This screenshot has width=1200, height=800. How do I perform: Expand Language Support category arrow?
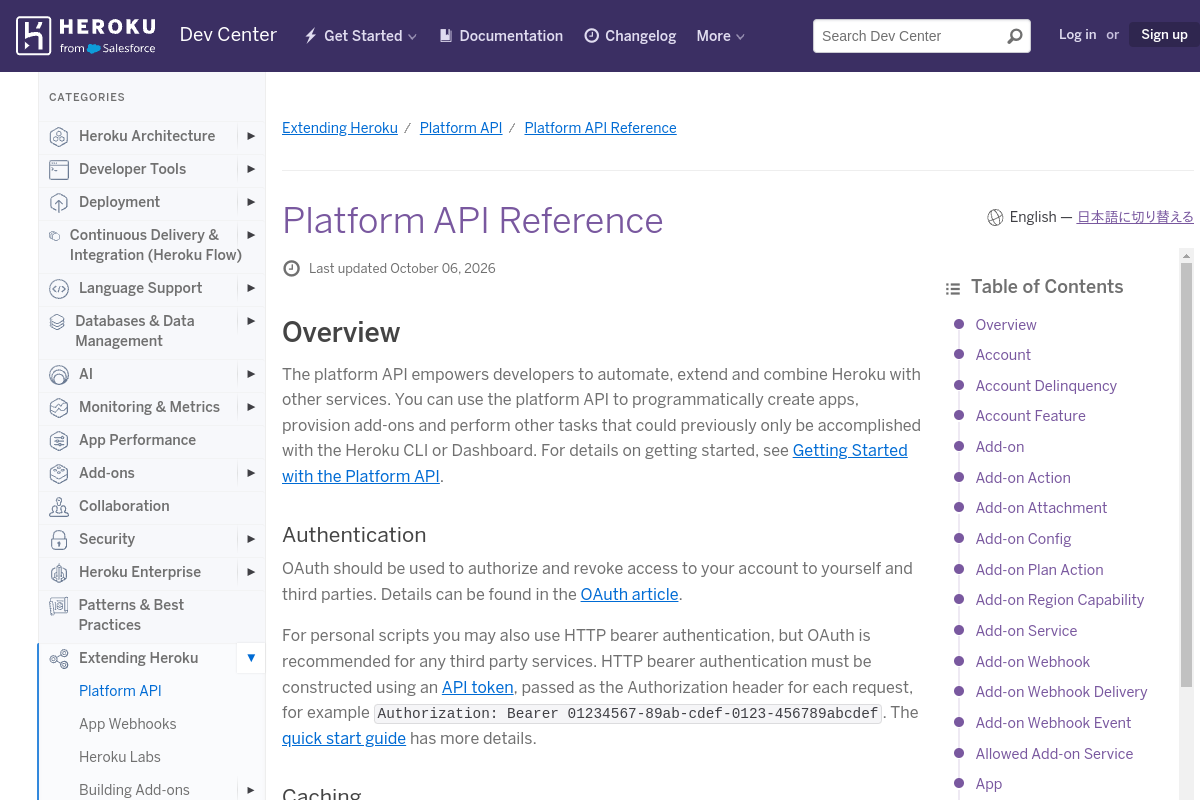click(x=251, y=288)
